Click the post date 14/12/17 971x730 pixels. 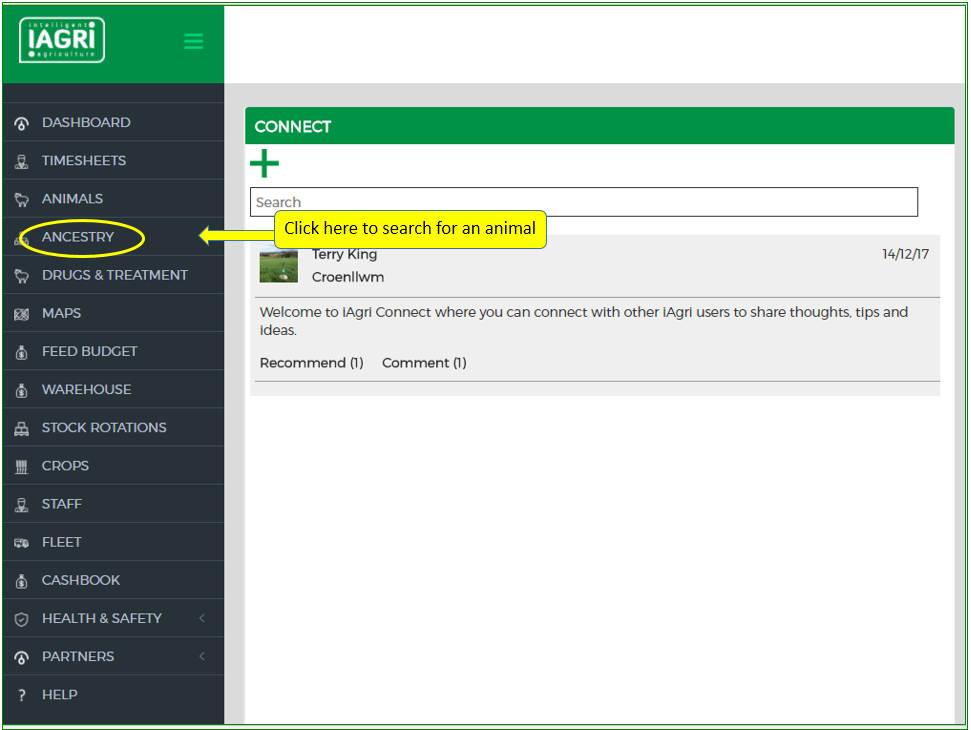point(905,254)
